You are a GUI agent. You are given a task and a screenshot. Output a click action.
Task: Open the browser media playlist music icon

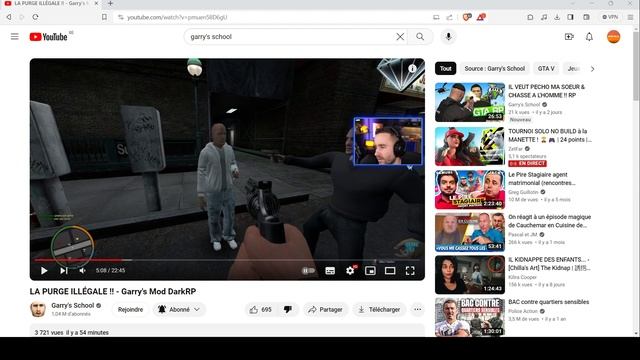(x=544, y=17)
